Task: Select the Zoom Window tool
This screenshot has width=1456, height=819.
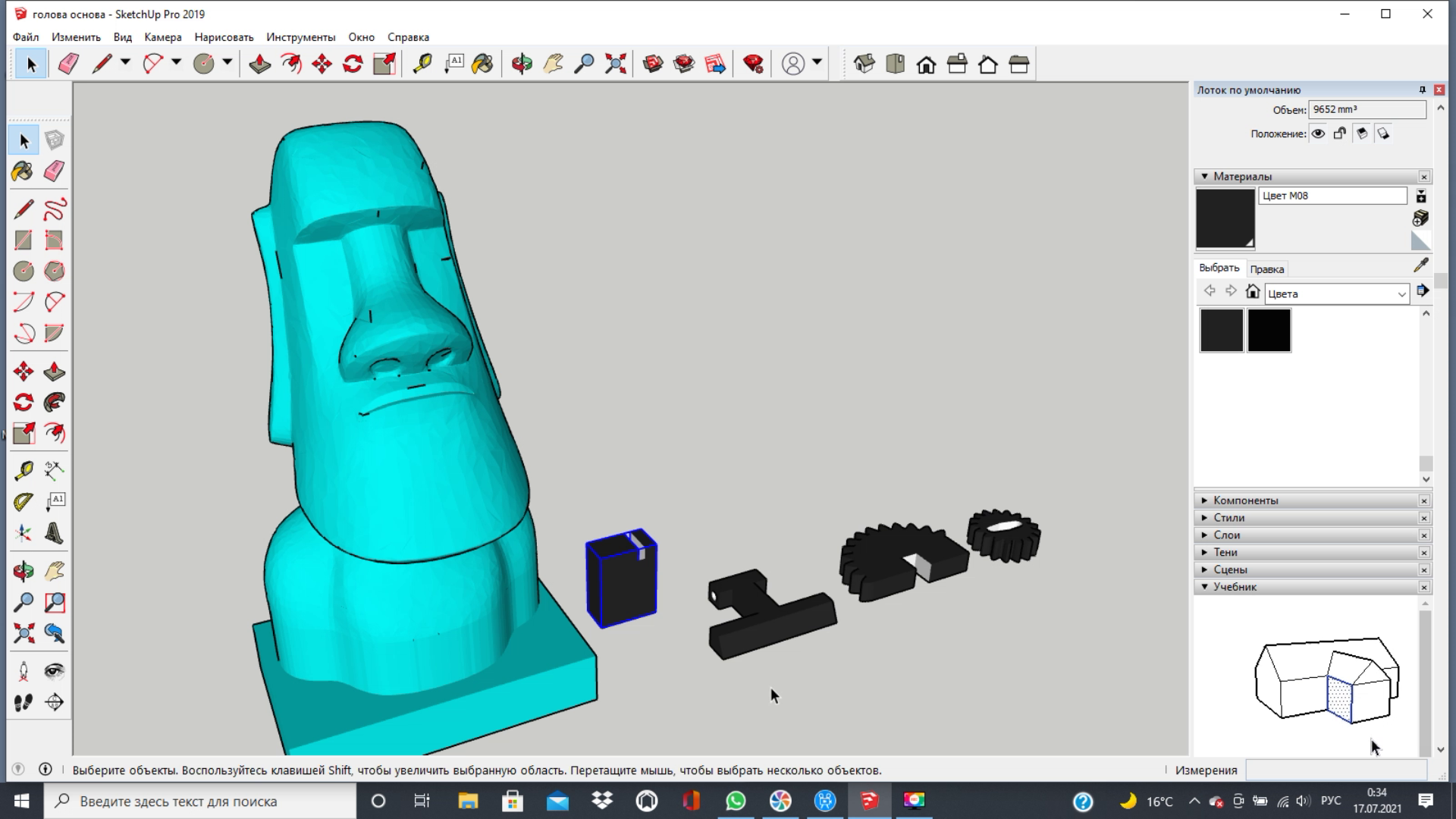Action: tap(54, 602)
